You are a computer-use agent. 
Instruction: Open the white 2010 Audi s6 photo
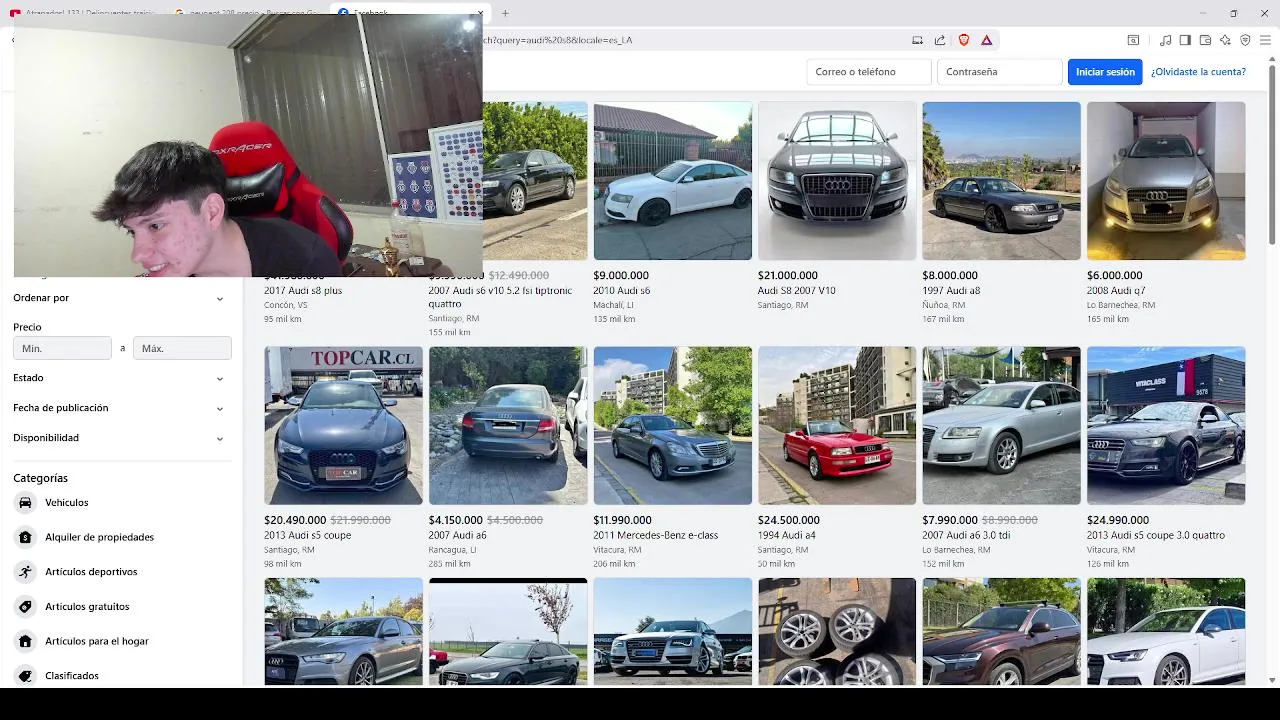click(x=673, y=181)
